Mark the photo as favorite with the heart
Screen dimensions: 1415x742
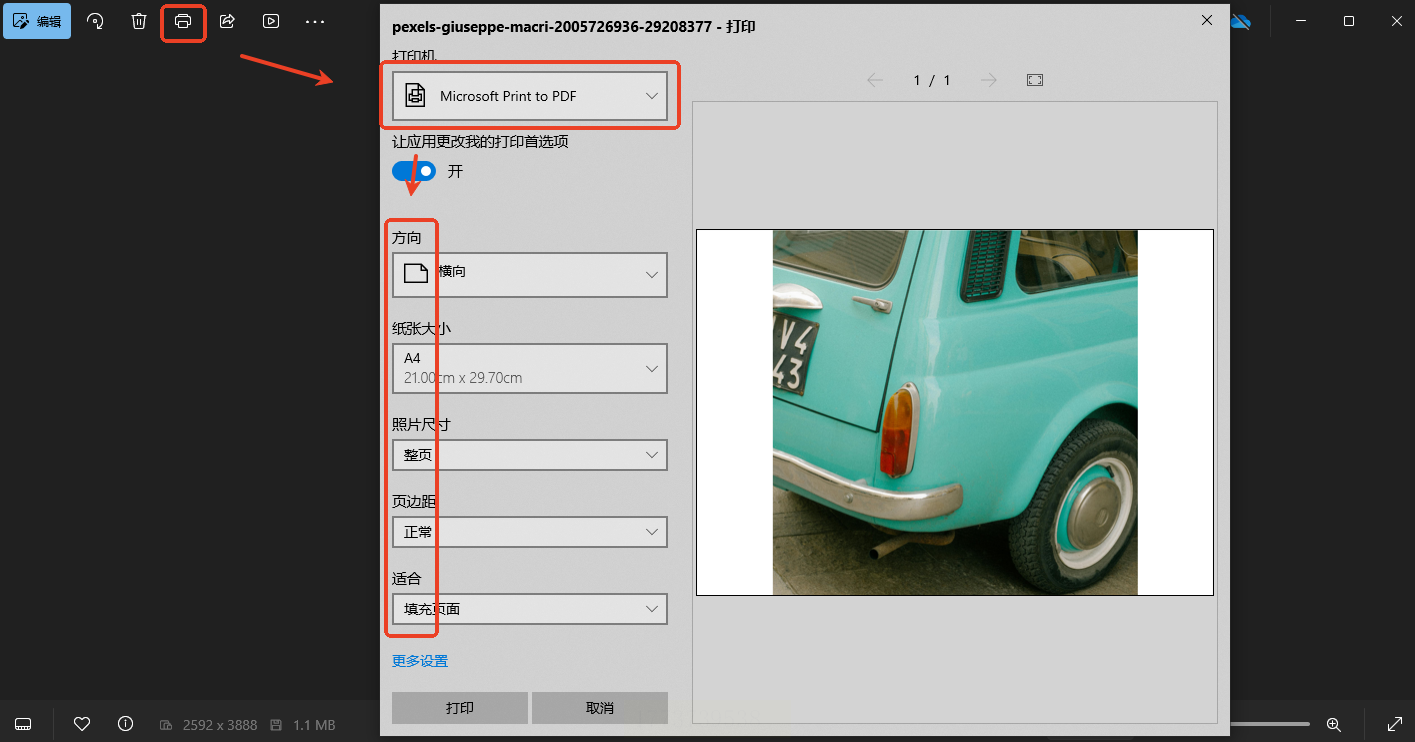83,724
